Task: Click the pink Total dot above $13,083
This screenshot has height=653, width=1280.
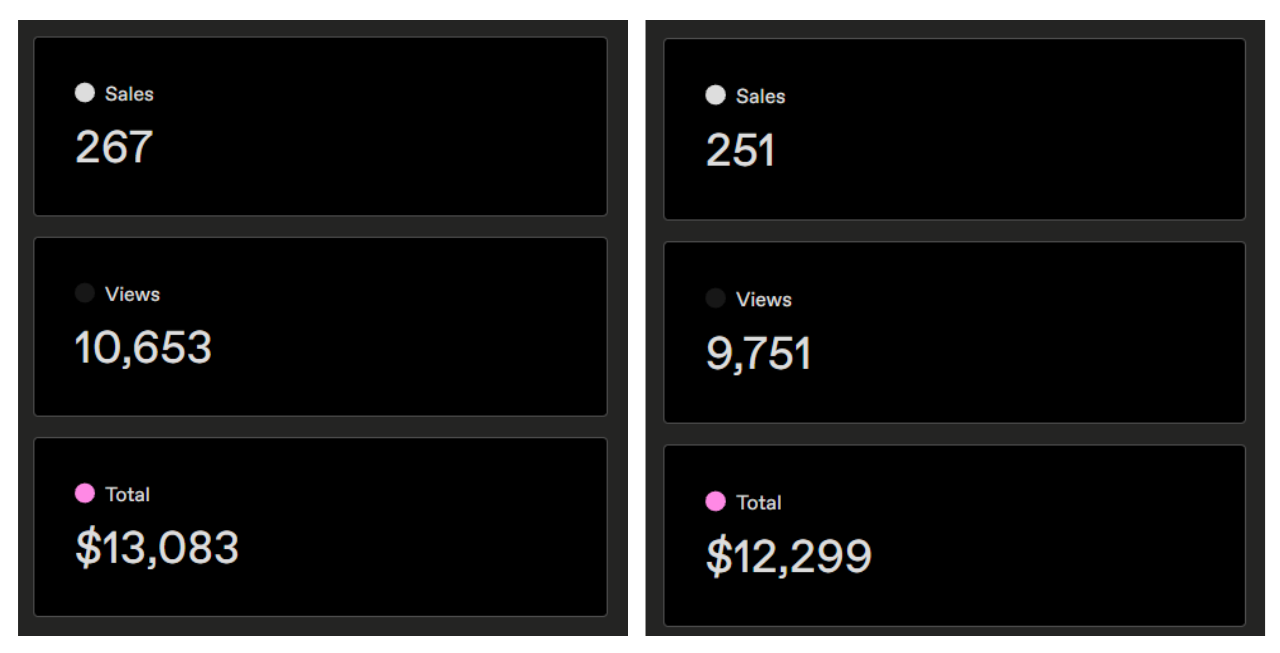Action: (85, 493)
